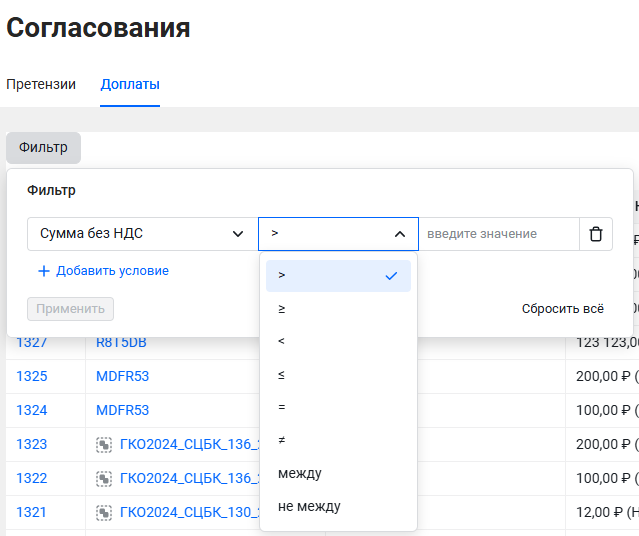
Task: Choose the 'между' operator option
Action: pyautogui.click(x=338, y=473)
